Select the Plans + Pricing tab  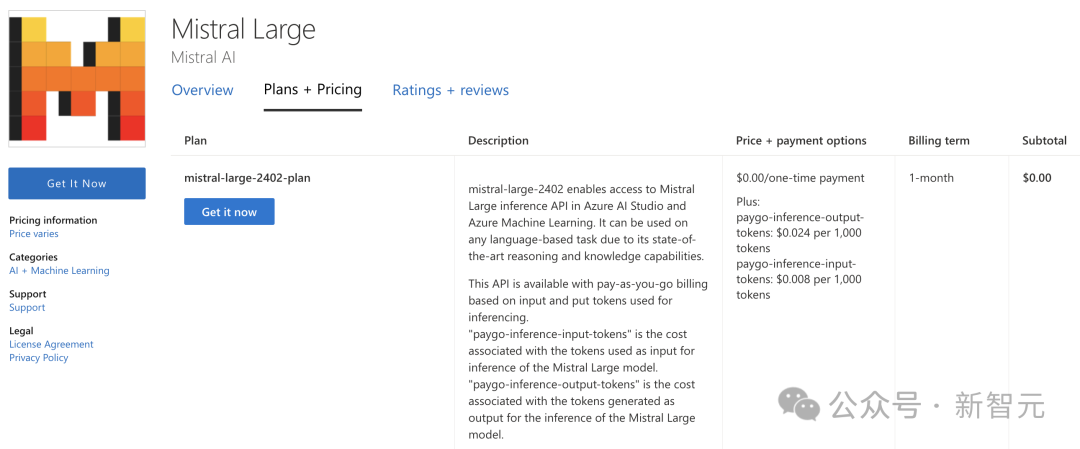[312, 90]
